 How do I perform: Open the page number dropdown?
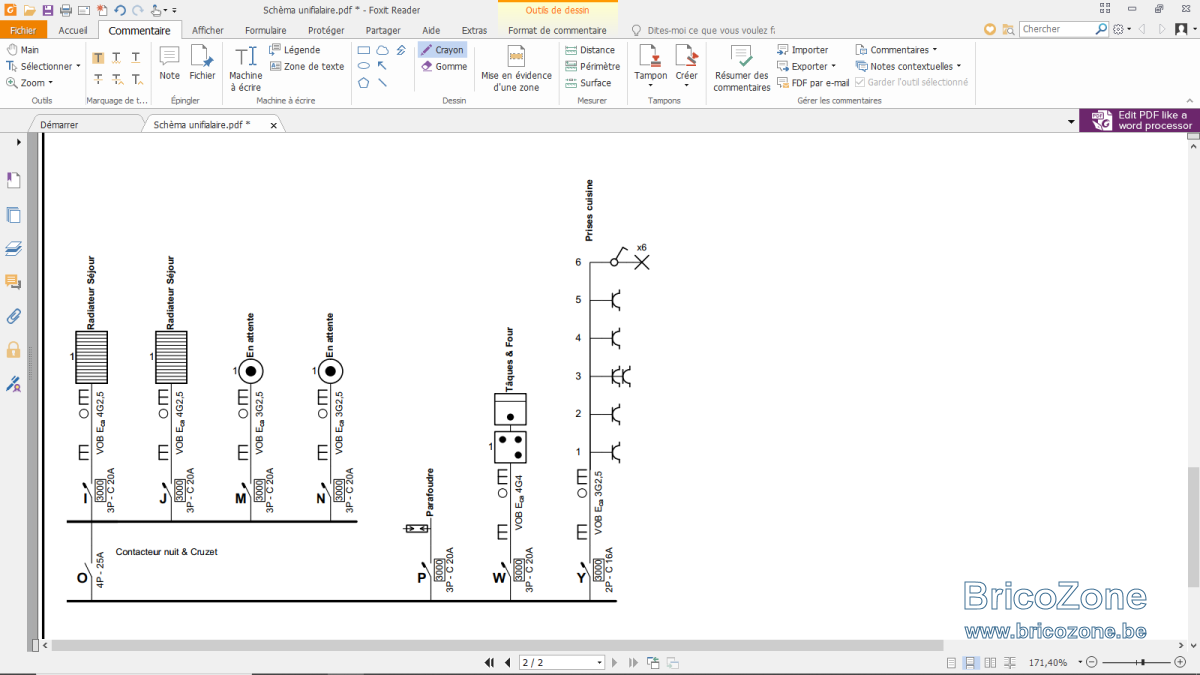pos(600,662)
